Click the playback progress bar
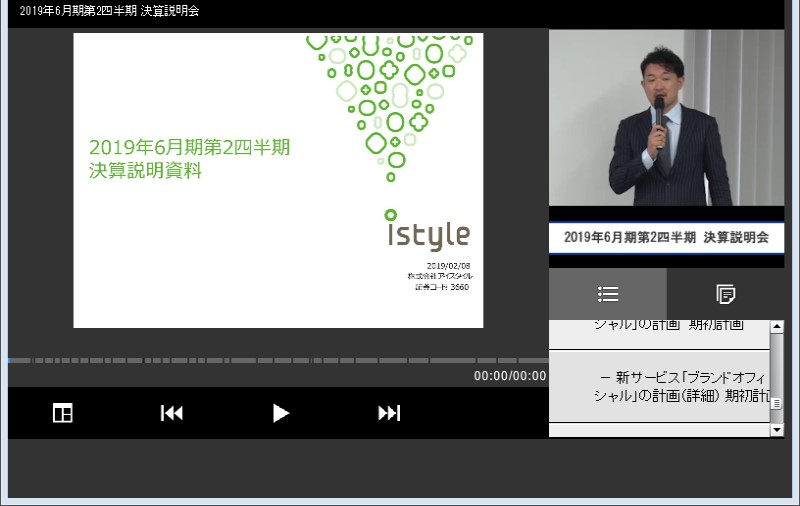 click(278, 360)
